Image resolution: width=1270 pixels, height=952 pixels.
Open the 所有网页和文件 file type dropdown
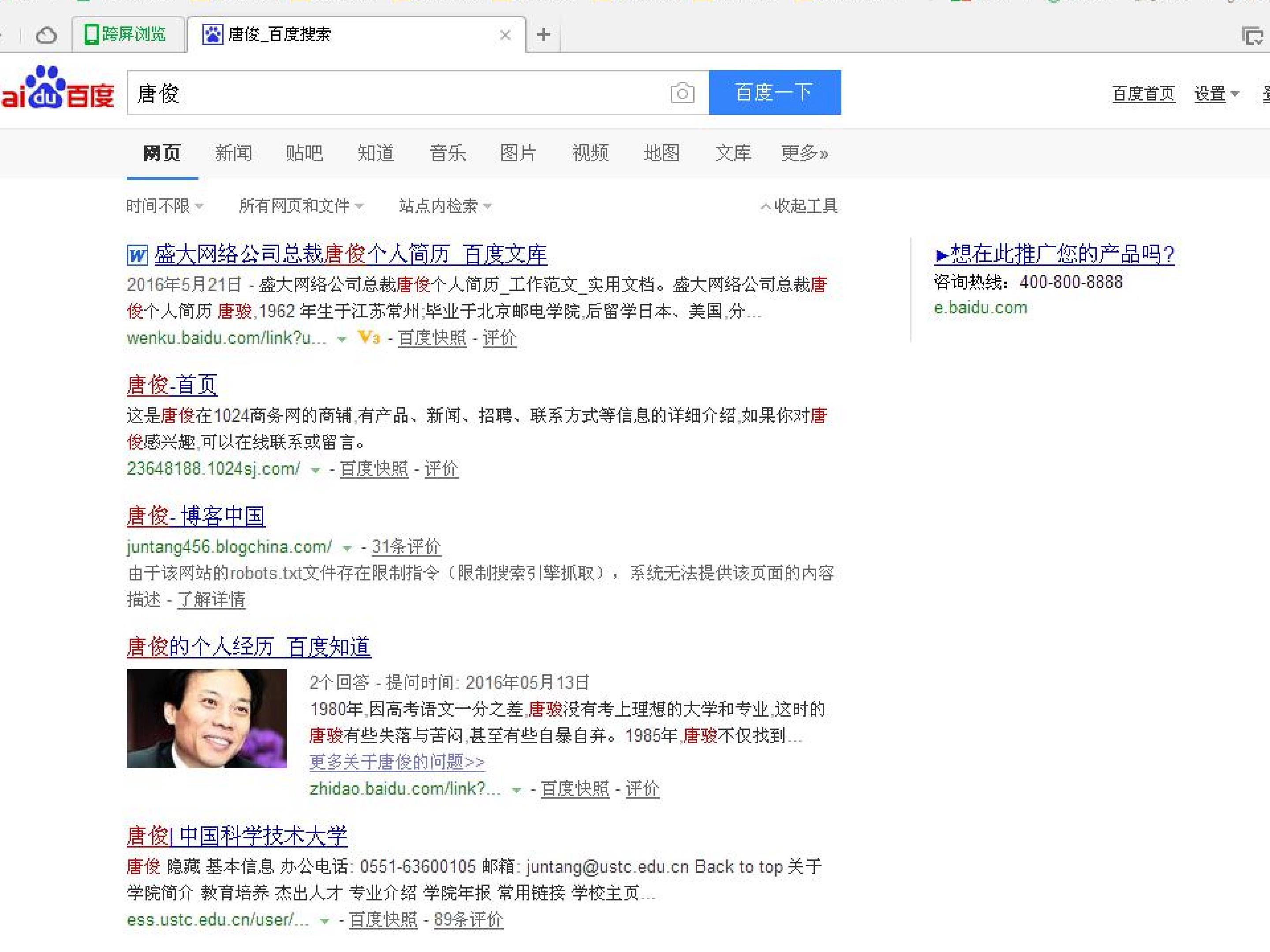click(x=301, y=205)
